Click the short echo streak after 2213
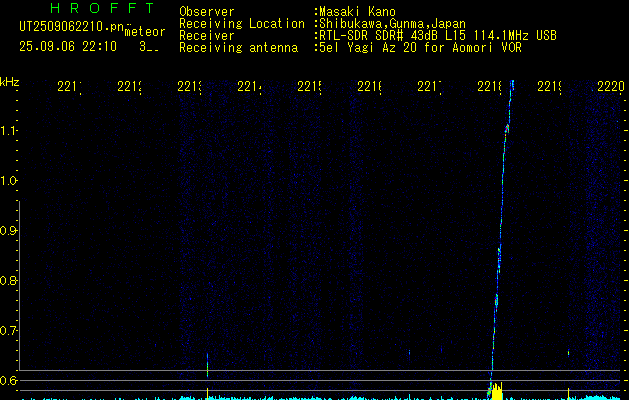The height and width of the screenshot is (400, 629). pos(207,365)
